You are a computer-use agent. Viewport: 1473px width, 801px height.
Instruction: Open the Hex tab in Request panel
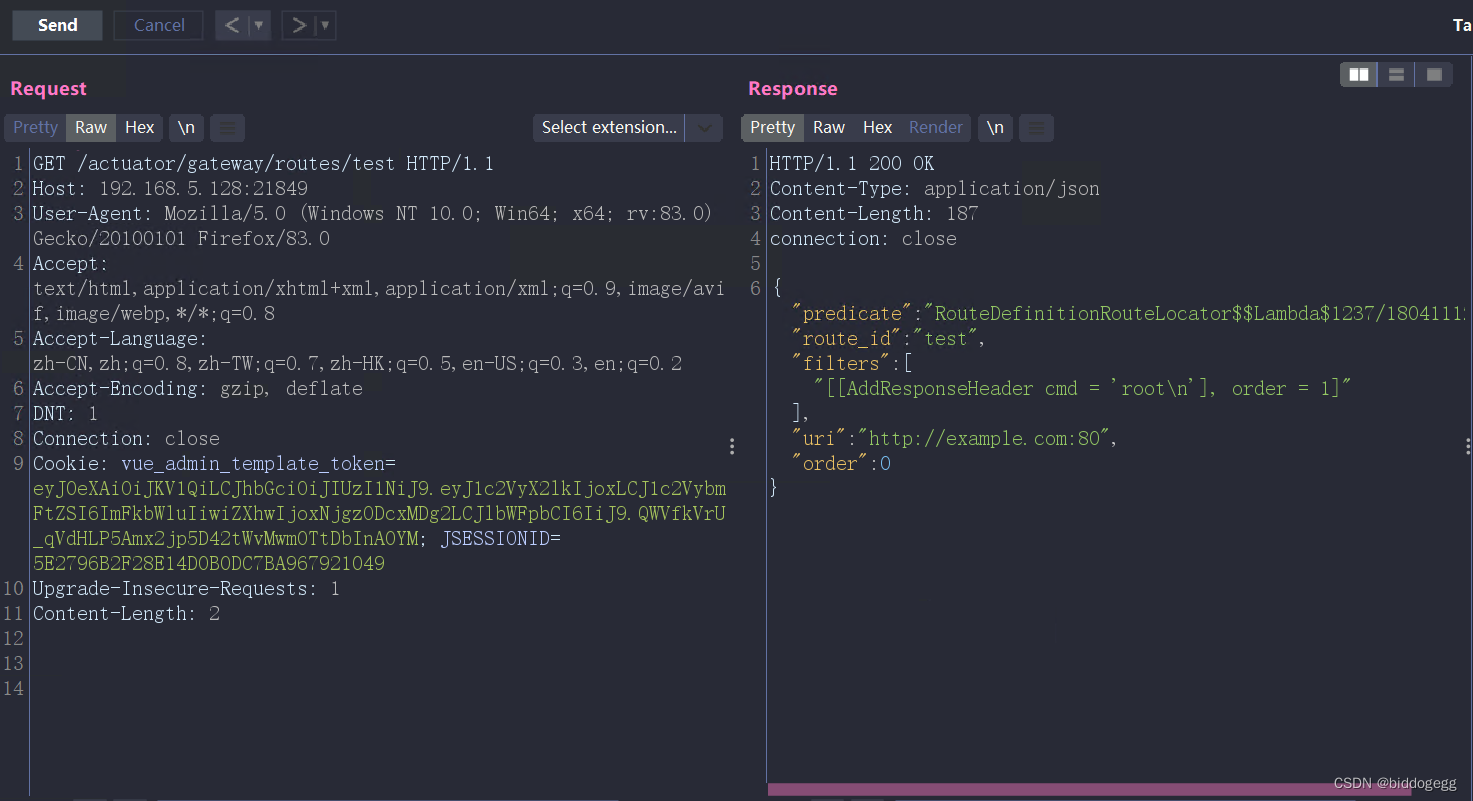(x=140, y=127)
